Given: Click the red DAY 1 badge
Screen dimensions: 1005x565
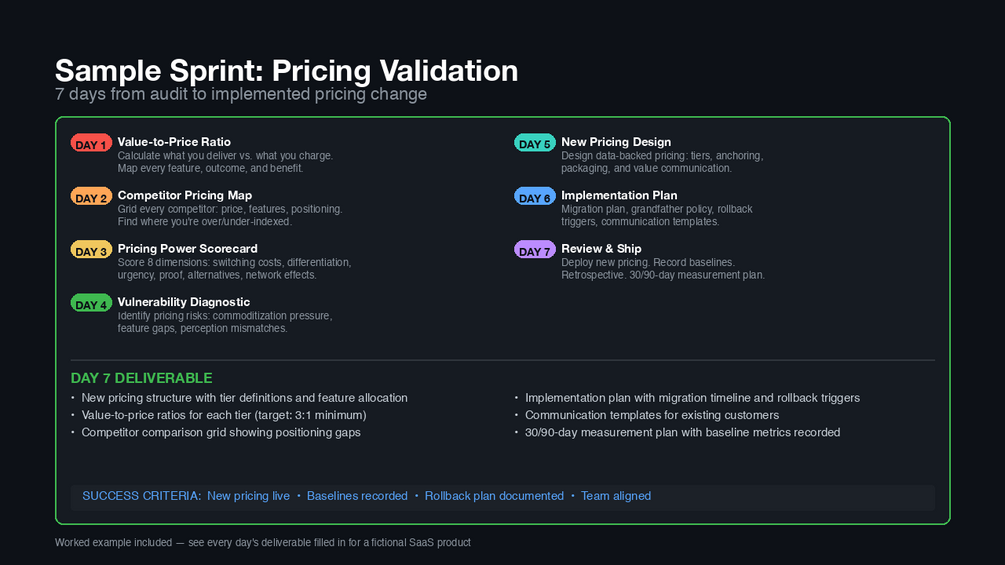Looking at the screenshot, I should (x=91, y=144).
